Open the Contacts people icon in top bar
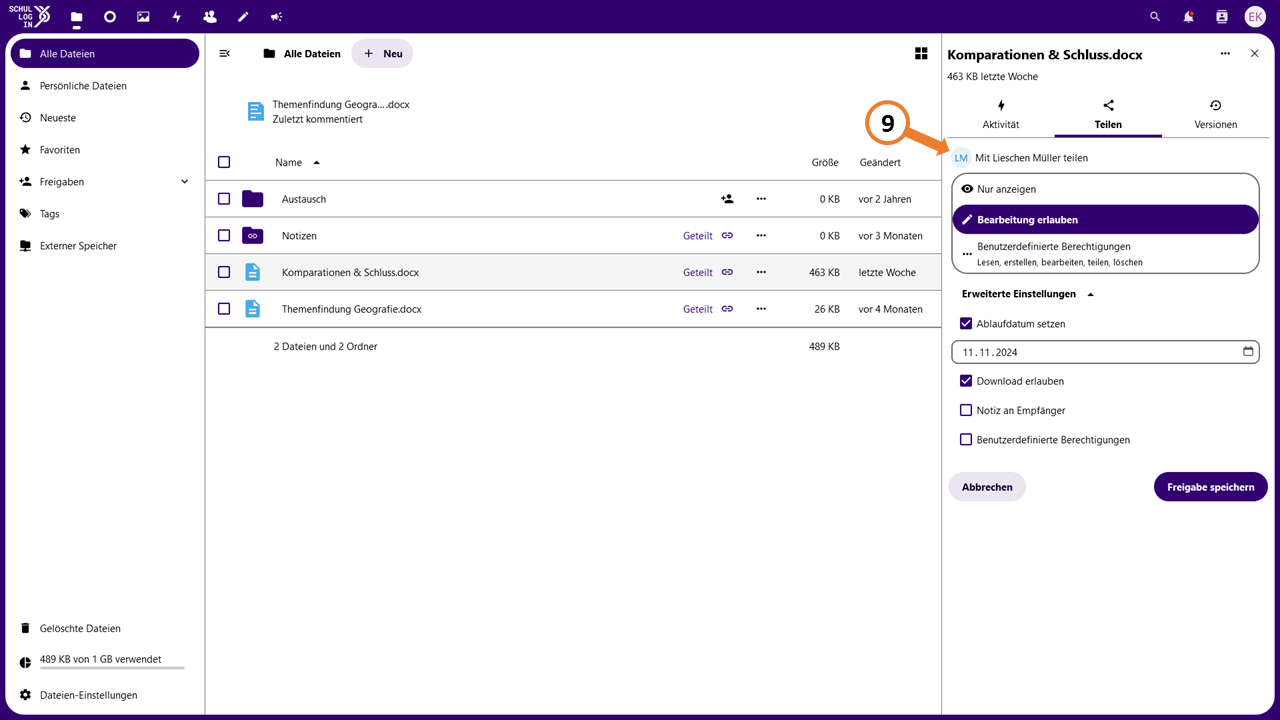The width and height of the screenshot is (1280, 720). pyautogui.click(x=209, y=17)
